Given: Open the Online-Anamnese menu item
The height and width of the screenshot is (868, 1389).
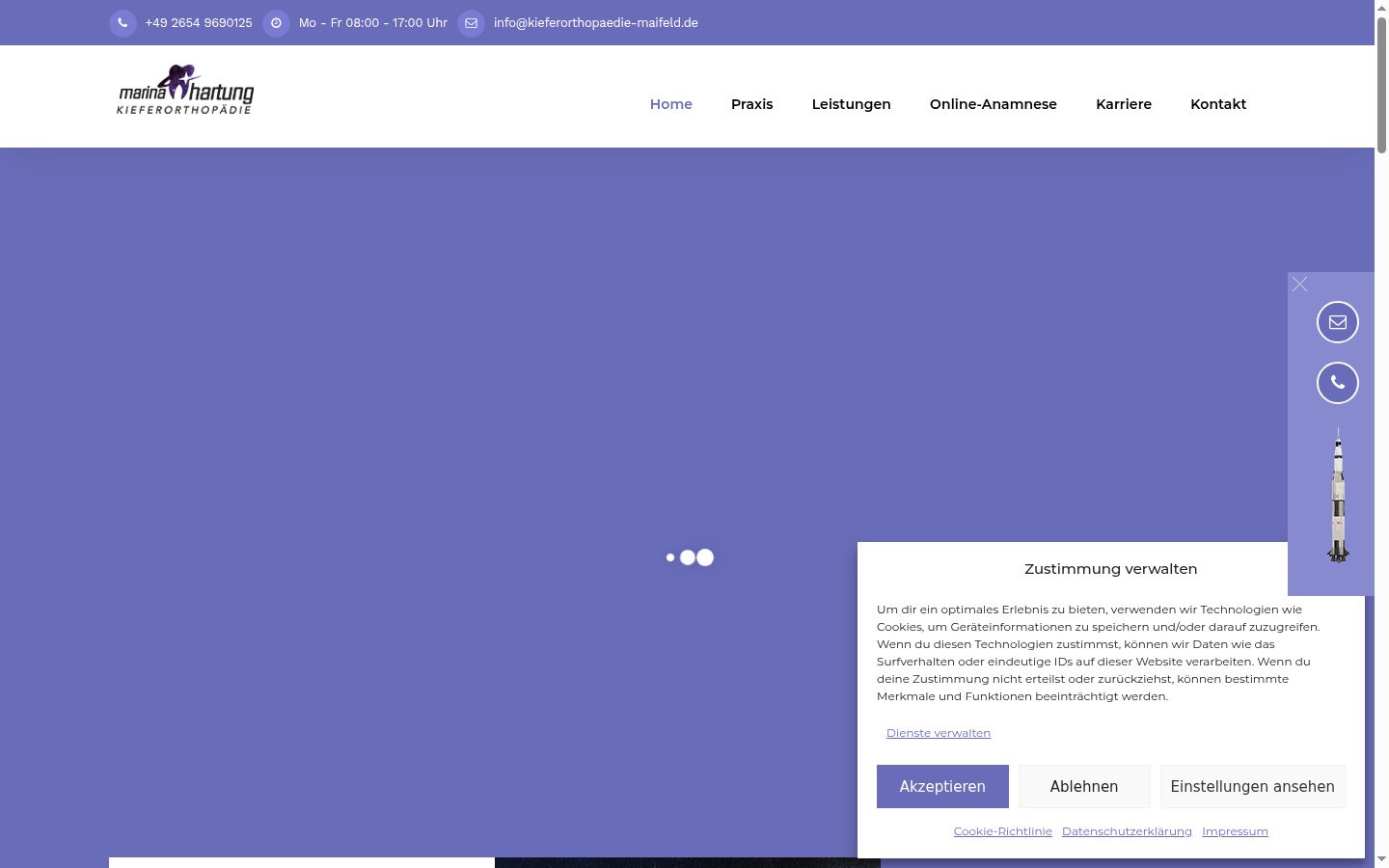Looking at the screenshot, I should (x=994, y=104).
